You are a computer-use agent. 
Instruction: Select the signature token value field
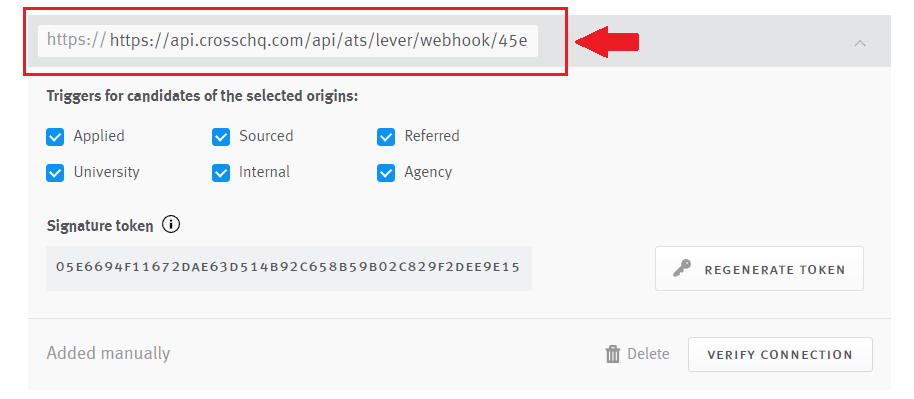click(x=289, y=268)
